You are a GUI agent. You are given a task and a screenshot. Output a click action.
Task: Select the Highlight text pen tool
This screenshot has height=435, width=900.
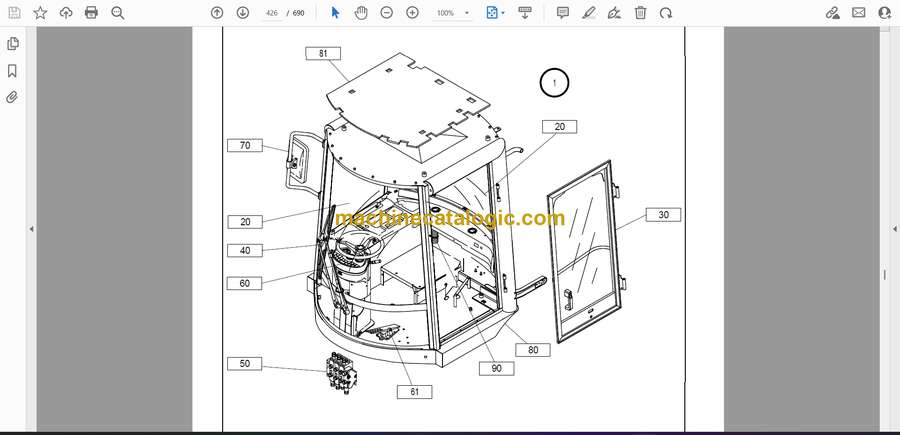click(x=589, y=13)
